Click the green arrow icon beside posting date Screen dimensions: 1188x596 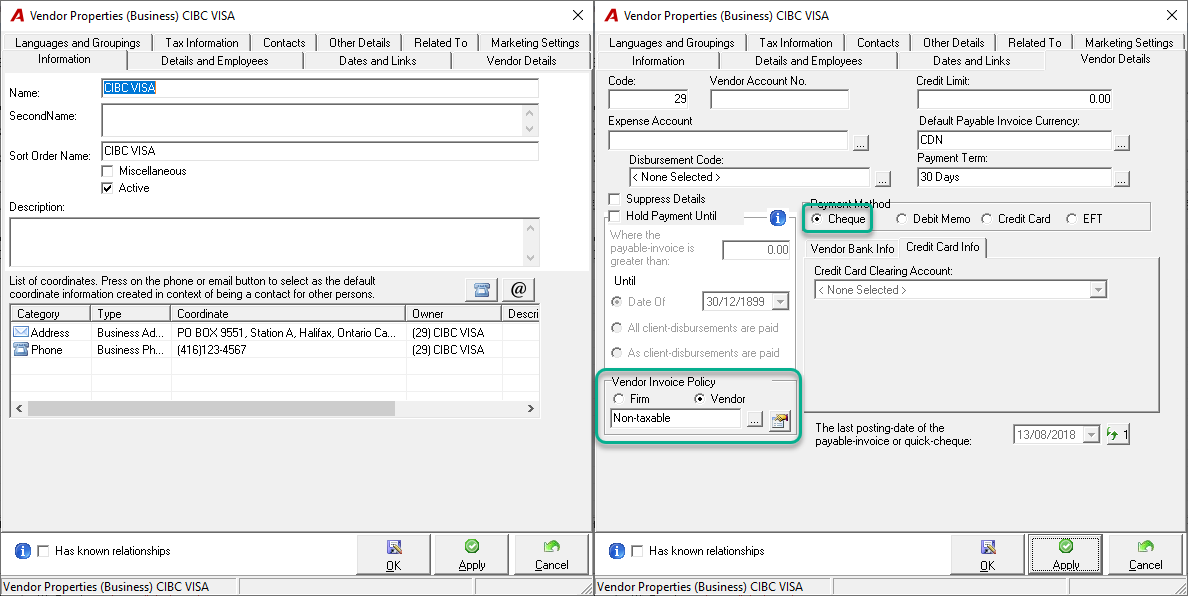click(x=1118, y=434)
